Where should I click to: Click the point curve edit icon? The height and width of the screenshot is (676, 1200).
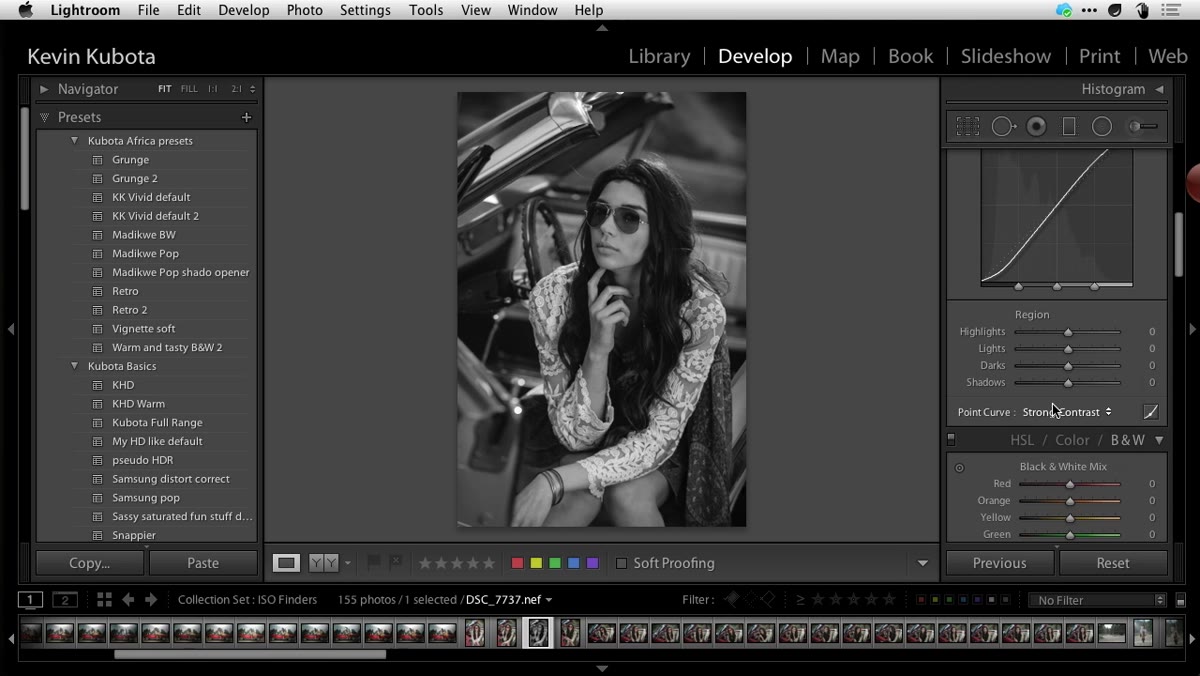coord(1151,412)
